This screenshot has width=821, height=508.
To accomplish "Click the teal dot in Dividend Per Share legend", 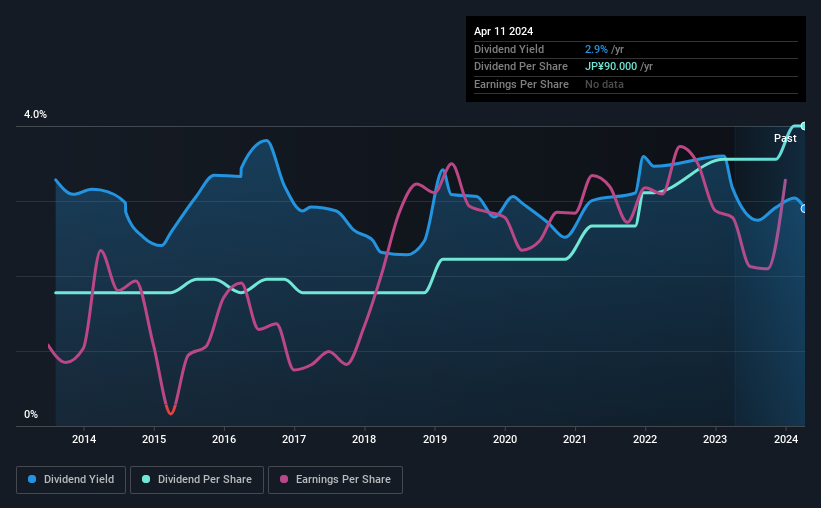I will click(x=147, y=480).
